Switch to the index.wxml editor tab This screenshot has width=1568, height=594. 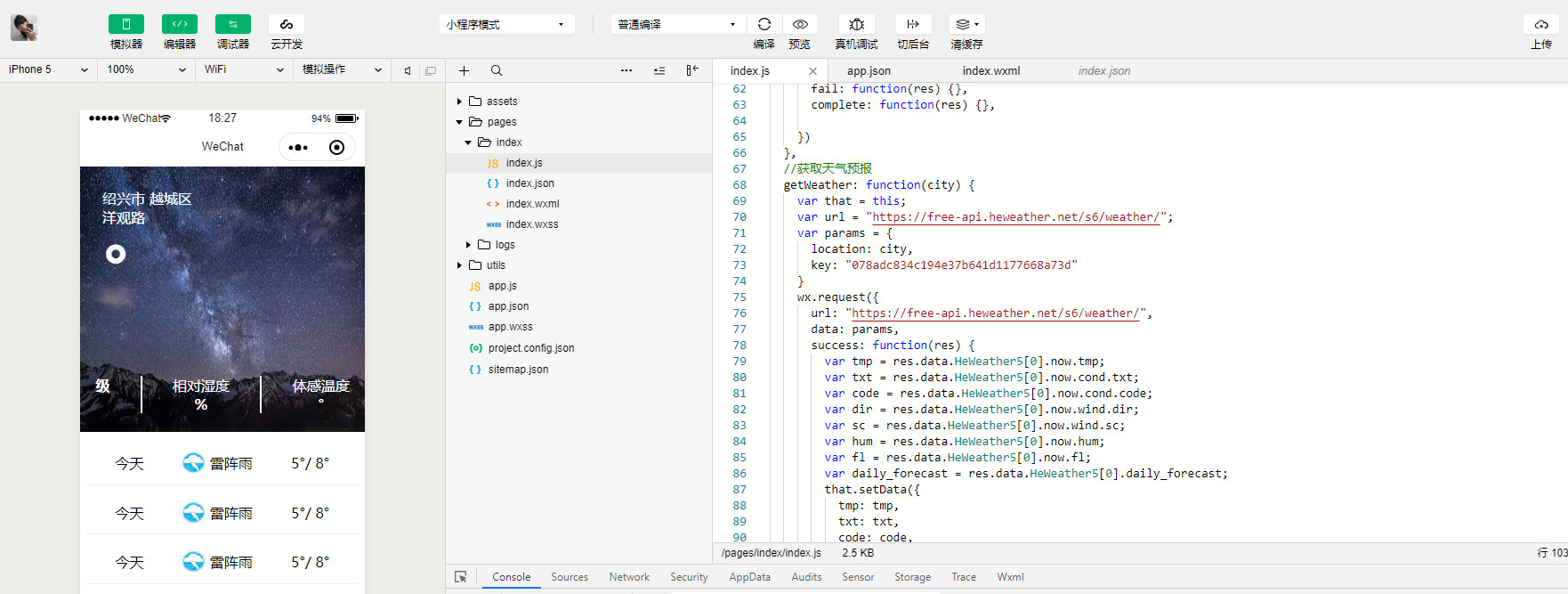pyautogui.click(x=991, y=71)
